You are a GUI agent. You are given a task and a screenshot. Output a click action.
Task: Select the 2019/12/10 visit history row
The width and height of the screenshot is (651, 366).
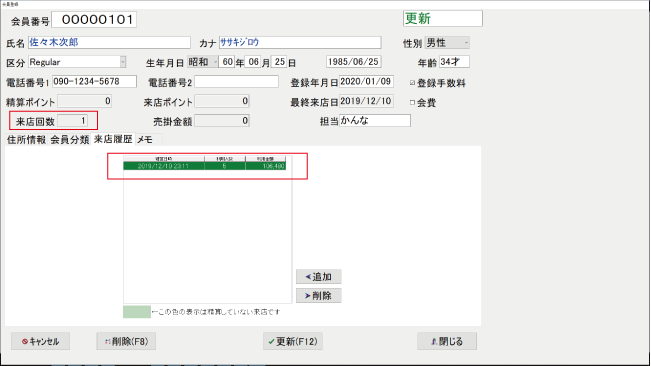point(205,166)
